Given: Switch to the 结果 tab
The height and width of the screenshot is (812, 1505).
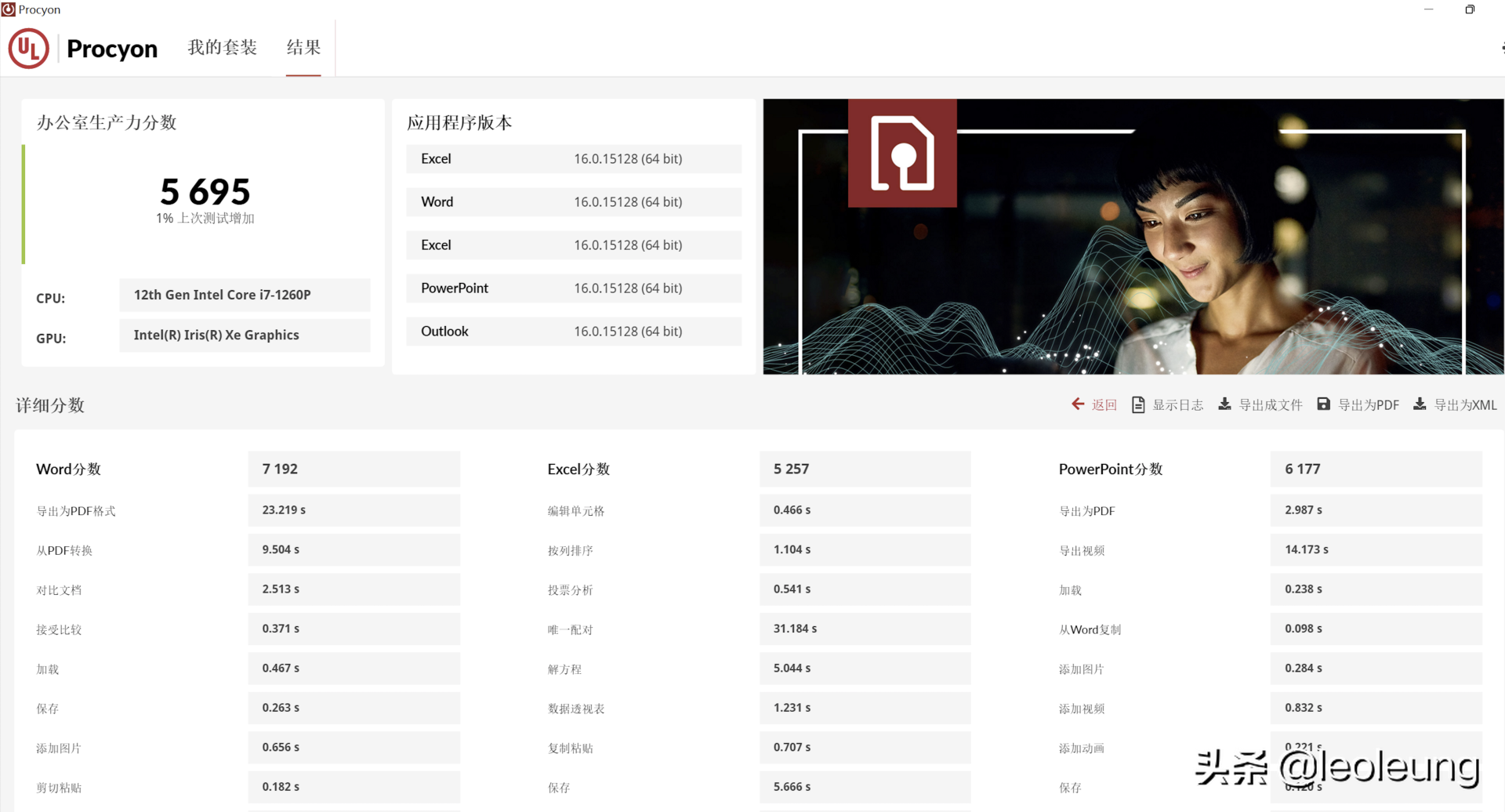Looking at the screenshot, I should point(303,48).
